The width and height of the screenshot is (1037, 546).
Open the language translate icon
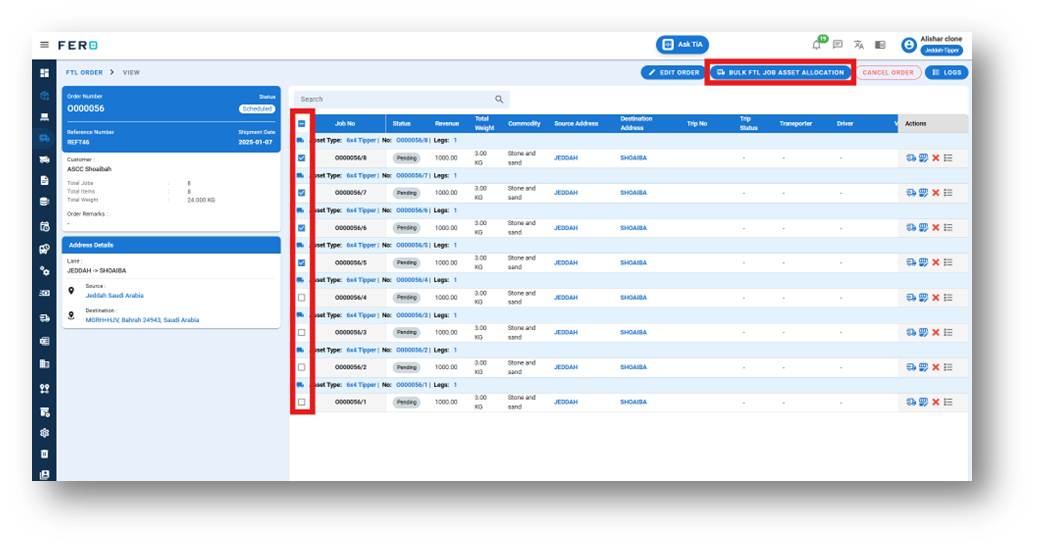click(858, 45)
